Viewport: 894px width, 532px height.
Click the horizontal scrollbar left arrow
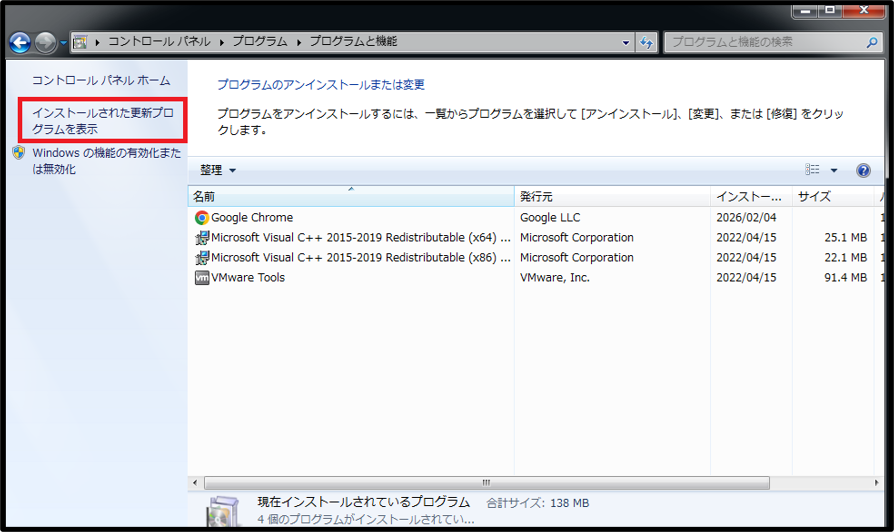(x=195, y=482)
